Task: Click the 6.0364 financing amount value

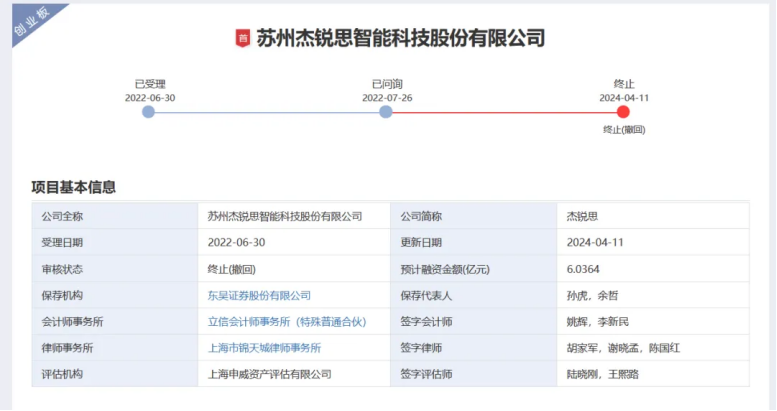Action: (x=582, y=269)
